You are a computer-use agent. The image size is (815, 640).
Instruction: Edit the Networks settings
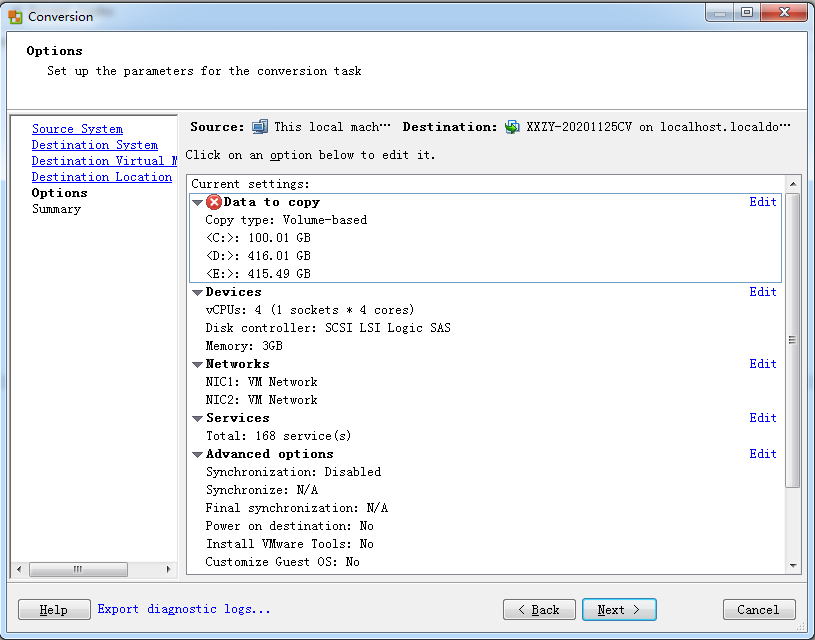pyautogui.click(x=763, y=363)
